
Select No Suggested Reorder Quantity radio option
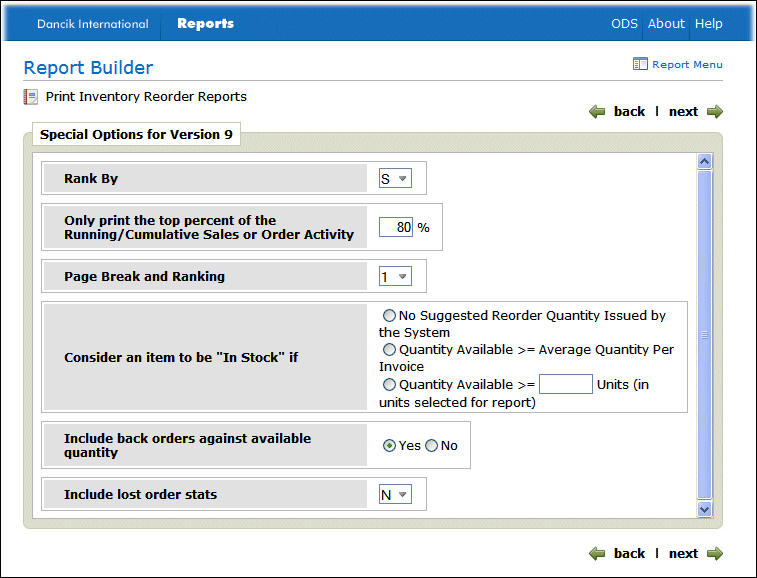[x=389, y=316]
